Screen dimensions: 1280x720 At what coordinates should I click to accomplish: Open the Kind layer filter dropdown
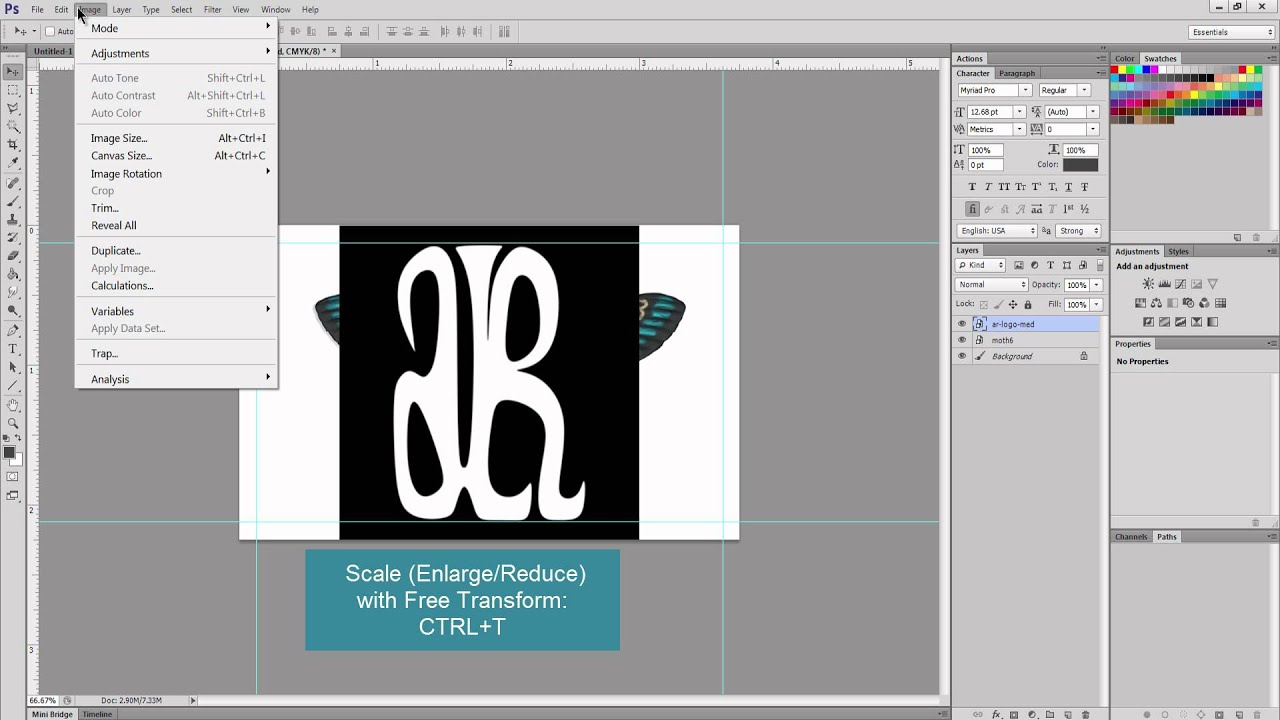980,265
